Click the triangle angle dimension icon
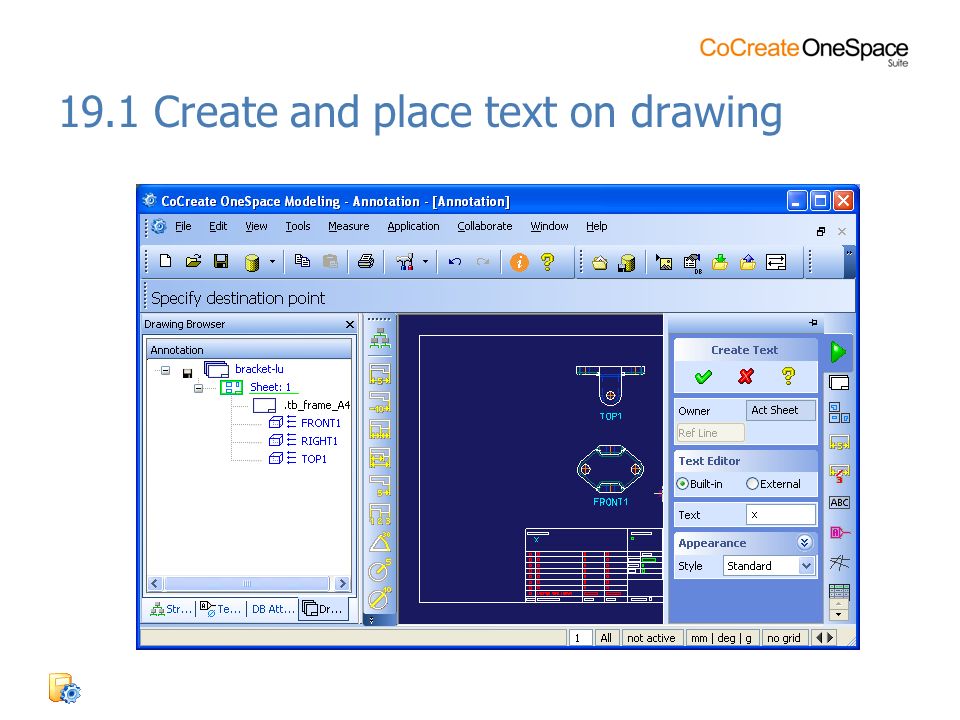The width and height of the screenshot is (960, 720). click(380, 542)
